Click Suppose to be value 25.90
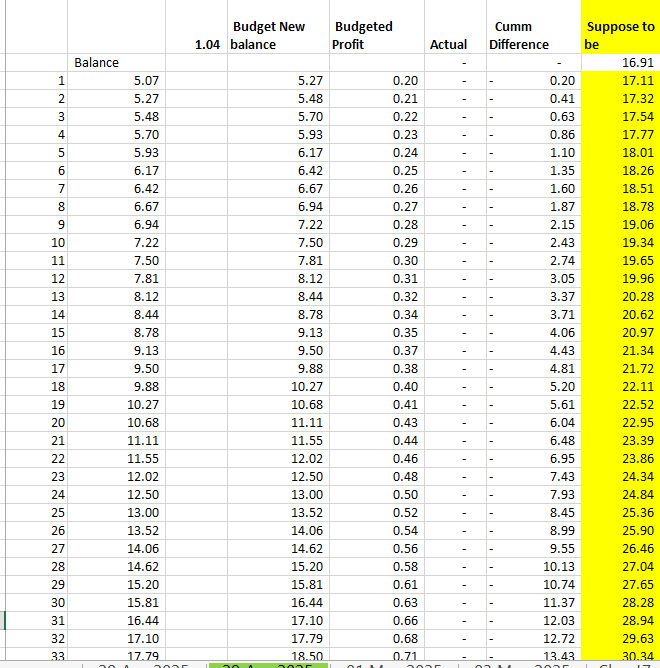660x668 pixels. pos(620,531)
